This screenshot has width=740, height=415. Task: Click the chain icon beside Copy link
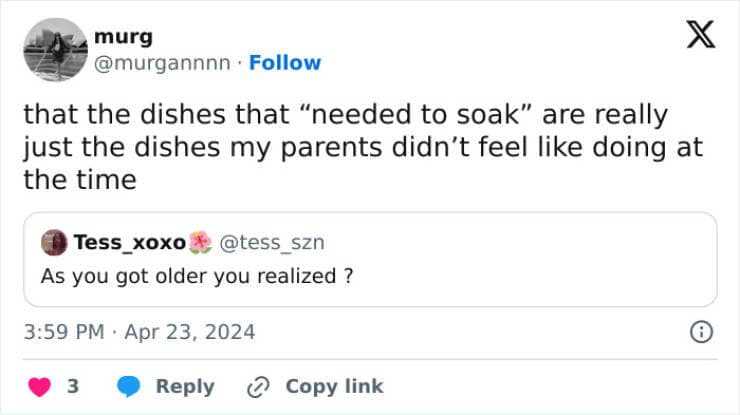tap(259, 386)
